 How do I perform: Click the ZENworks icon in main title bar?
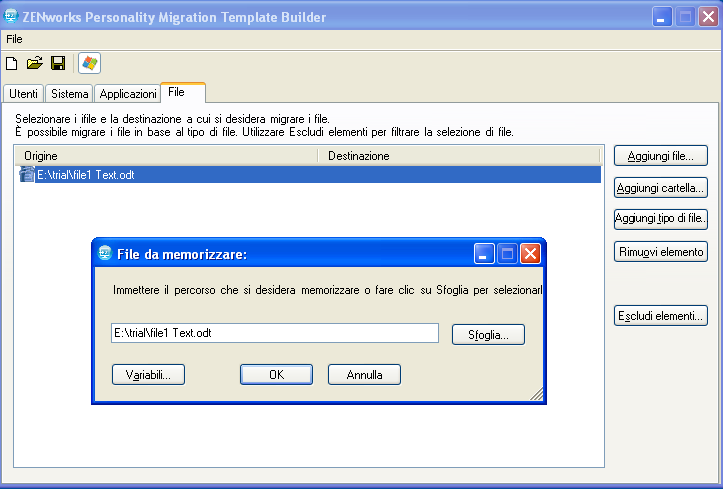pyautogui.click(x=11, y=17)
